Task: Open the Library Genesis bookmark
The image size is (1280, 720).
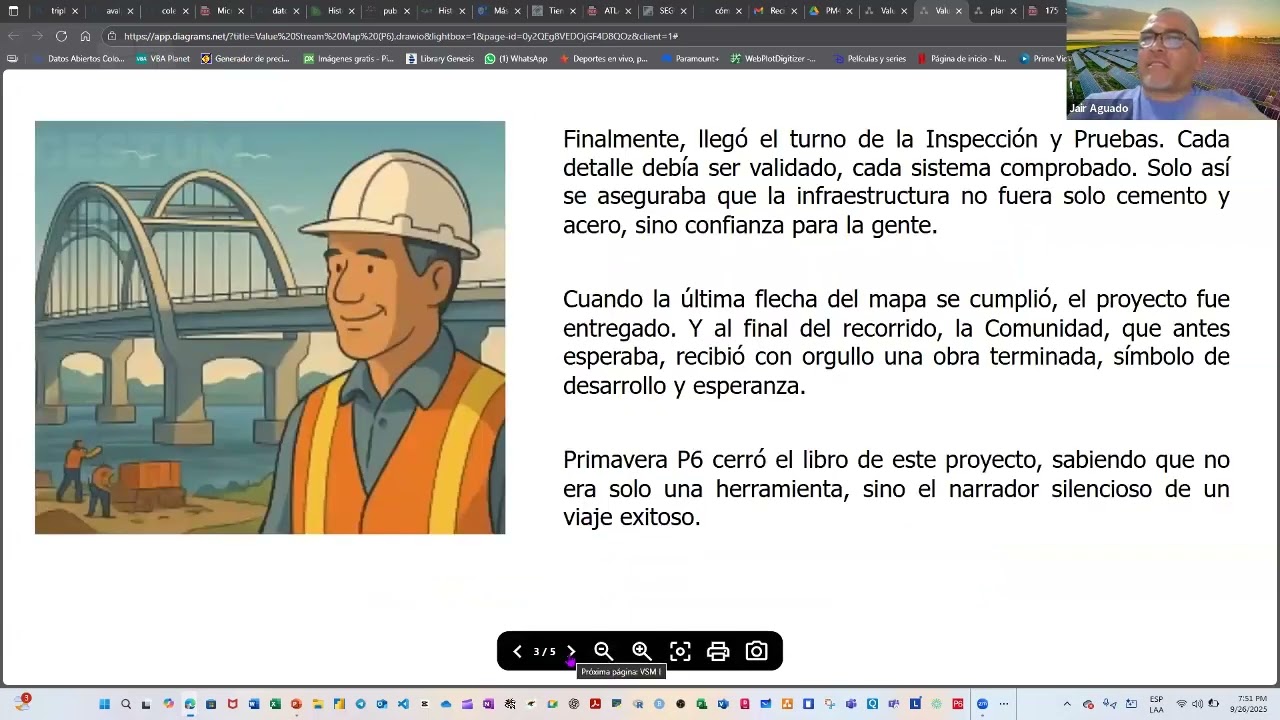Action: pos(440,59)
